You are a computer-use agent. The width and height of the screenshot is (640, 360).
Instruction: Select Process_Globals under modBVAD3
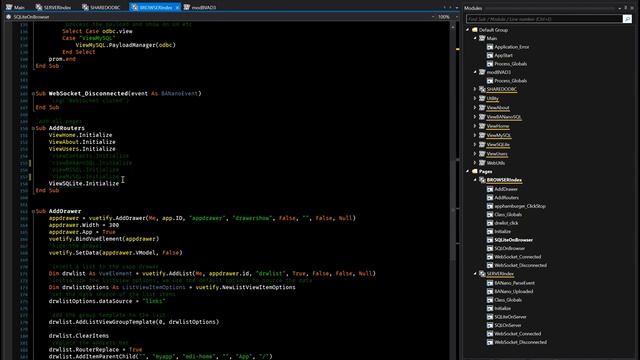(510, 81)
